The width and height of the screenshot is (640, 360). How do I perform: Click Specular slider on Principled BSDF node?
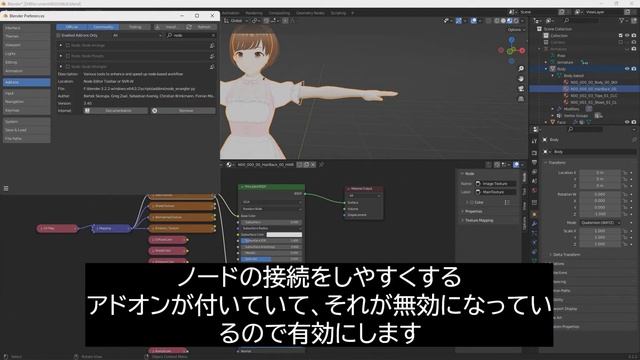coord(271,259)
